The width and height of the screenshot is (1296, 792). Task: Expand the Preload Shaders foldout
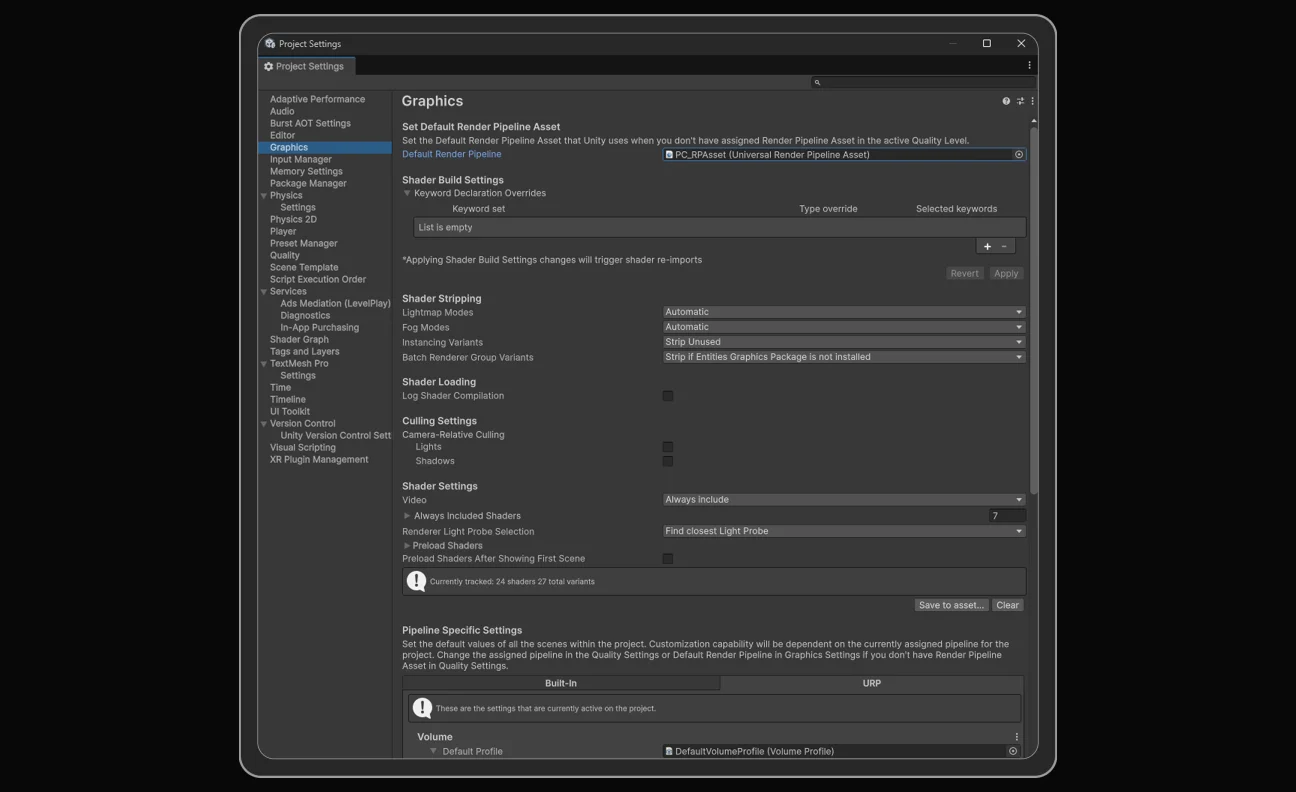(407, 546)
